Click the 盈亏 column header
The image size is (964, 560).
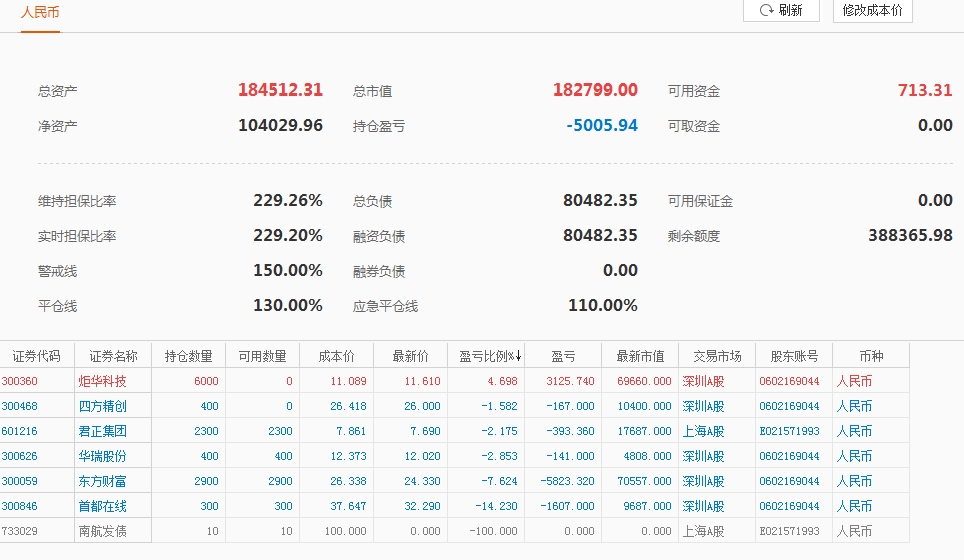(563, 356)
